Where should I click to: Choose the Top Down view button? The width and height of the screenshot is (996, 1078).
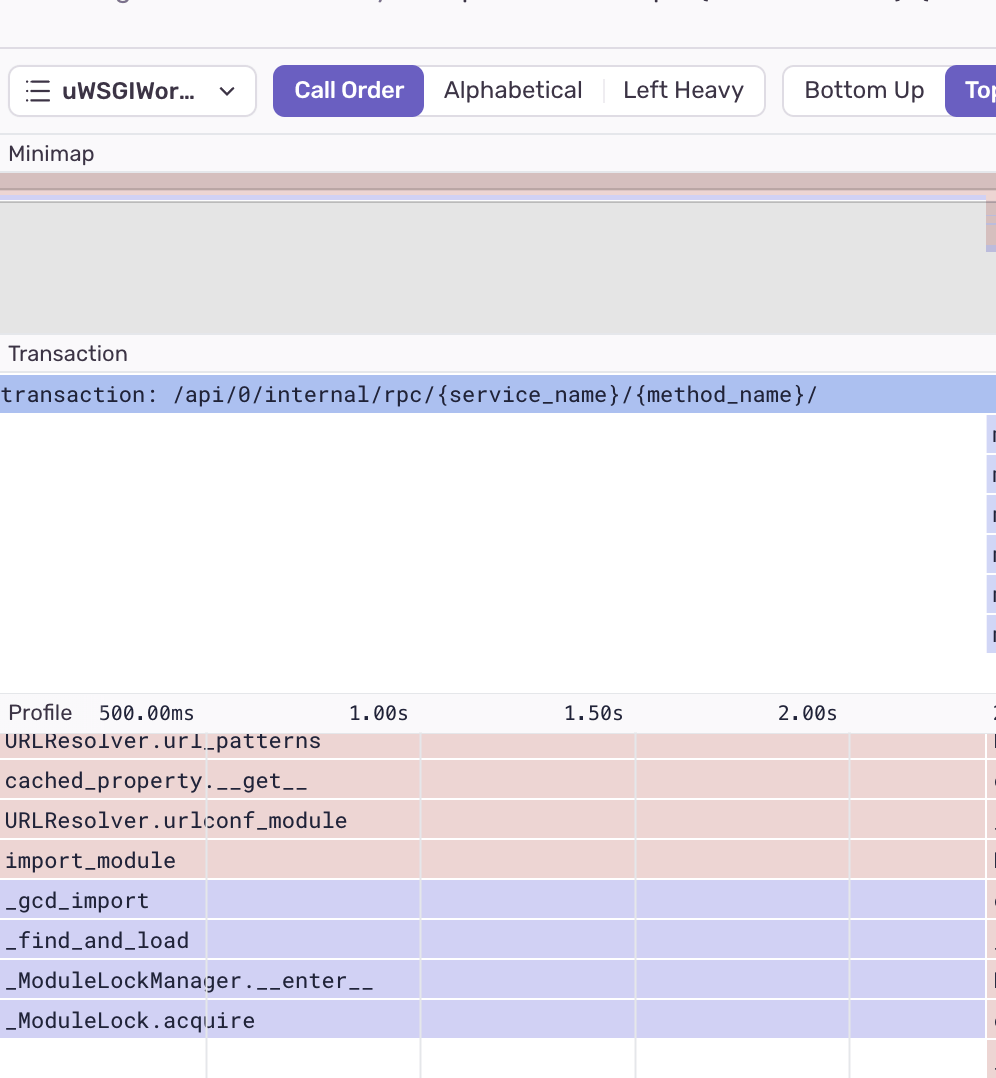971,91
